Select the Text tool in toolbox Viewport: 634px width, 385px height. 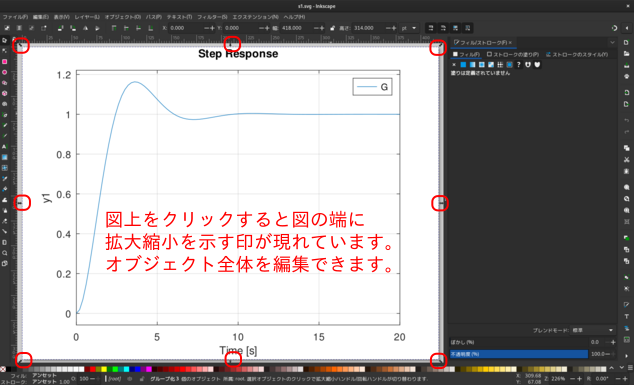[x=4, y=146]
